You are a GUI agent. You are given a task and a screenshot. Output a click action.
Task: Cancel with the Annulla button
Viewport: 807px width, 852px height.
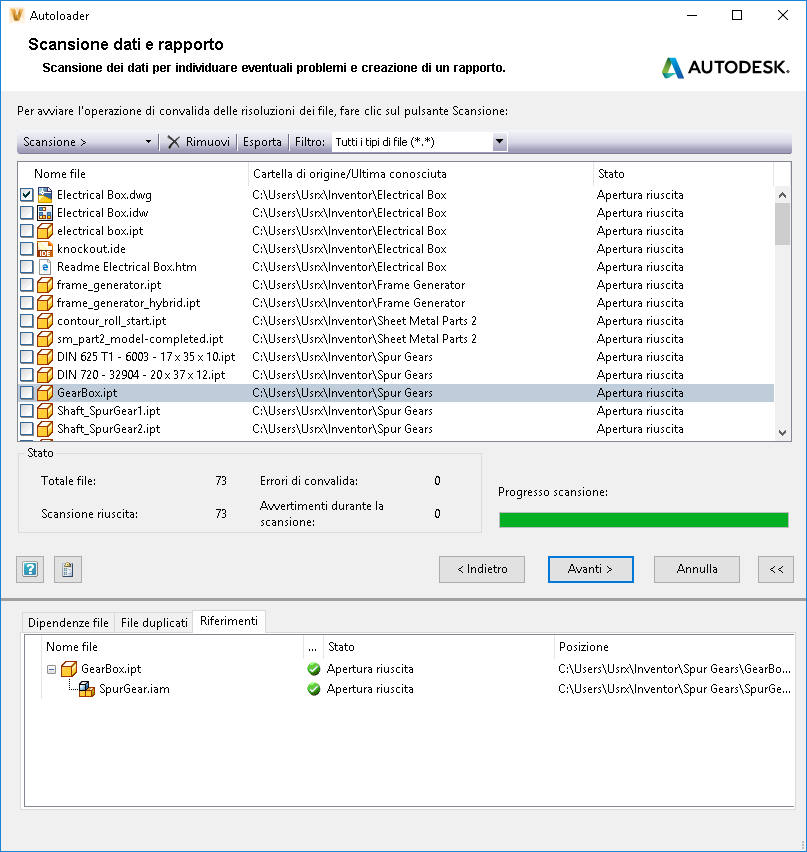pyautogui.click(x=697, y=569)
